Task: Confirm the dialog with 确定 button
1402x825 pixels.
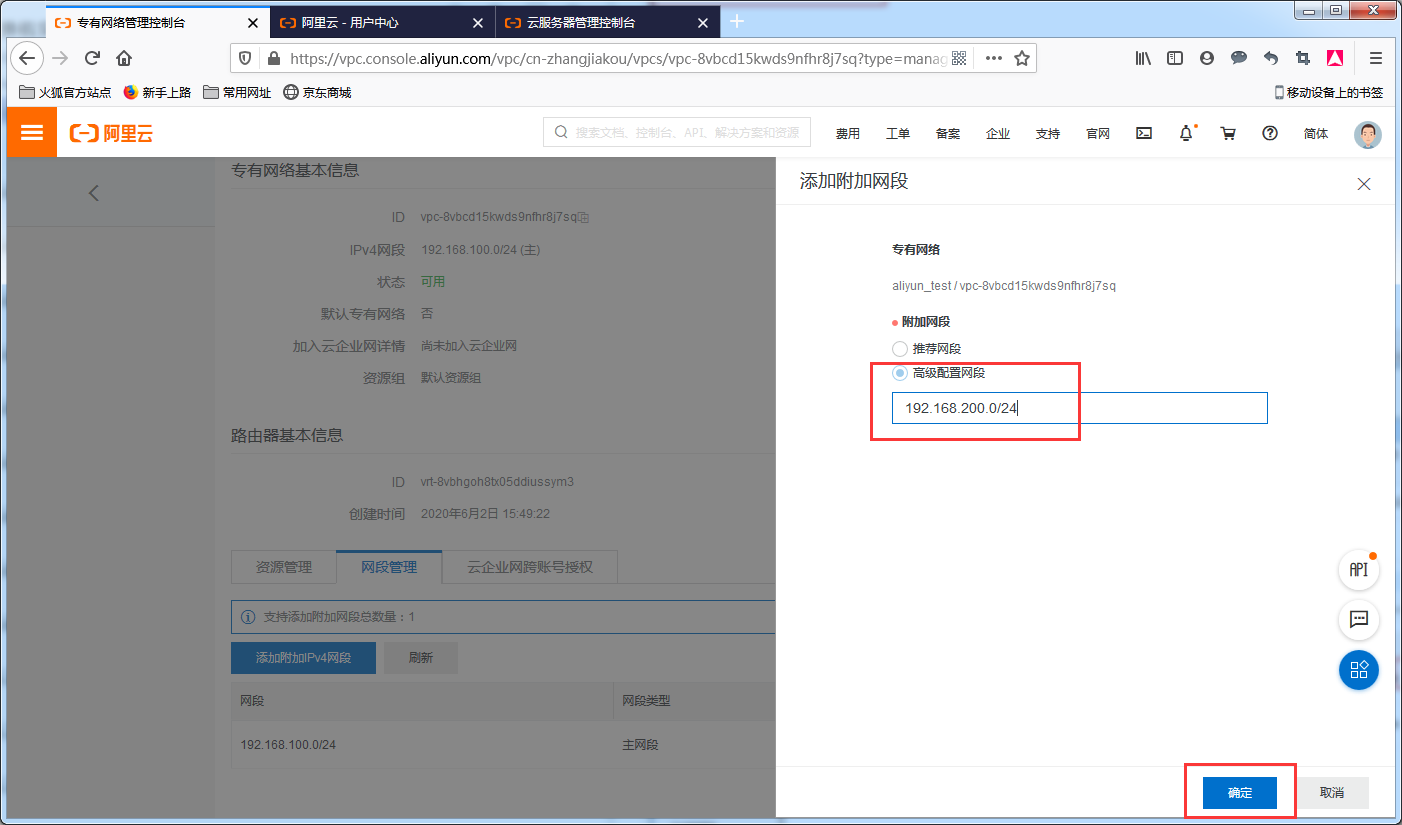Action: (1239, 792)
